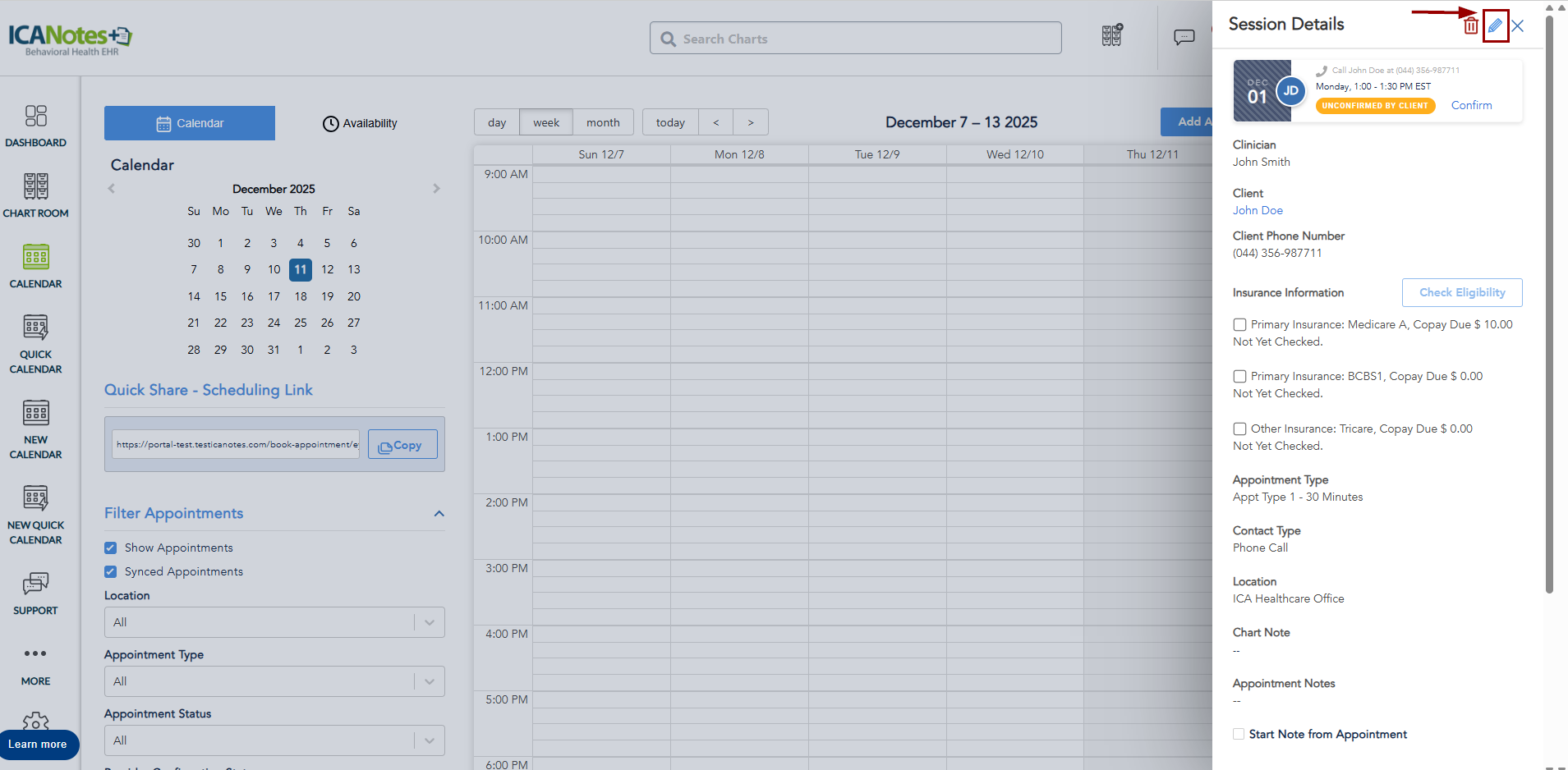Click the Check Eligibility button
Viewport: 1568px width, 770px height.
[x=1461, y=292]
